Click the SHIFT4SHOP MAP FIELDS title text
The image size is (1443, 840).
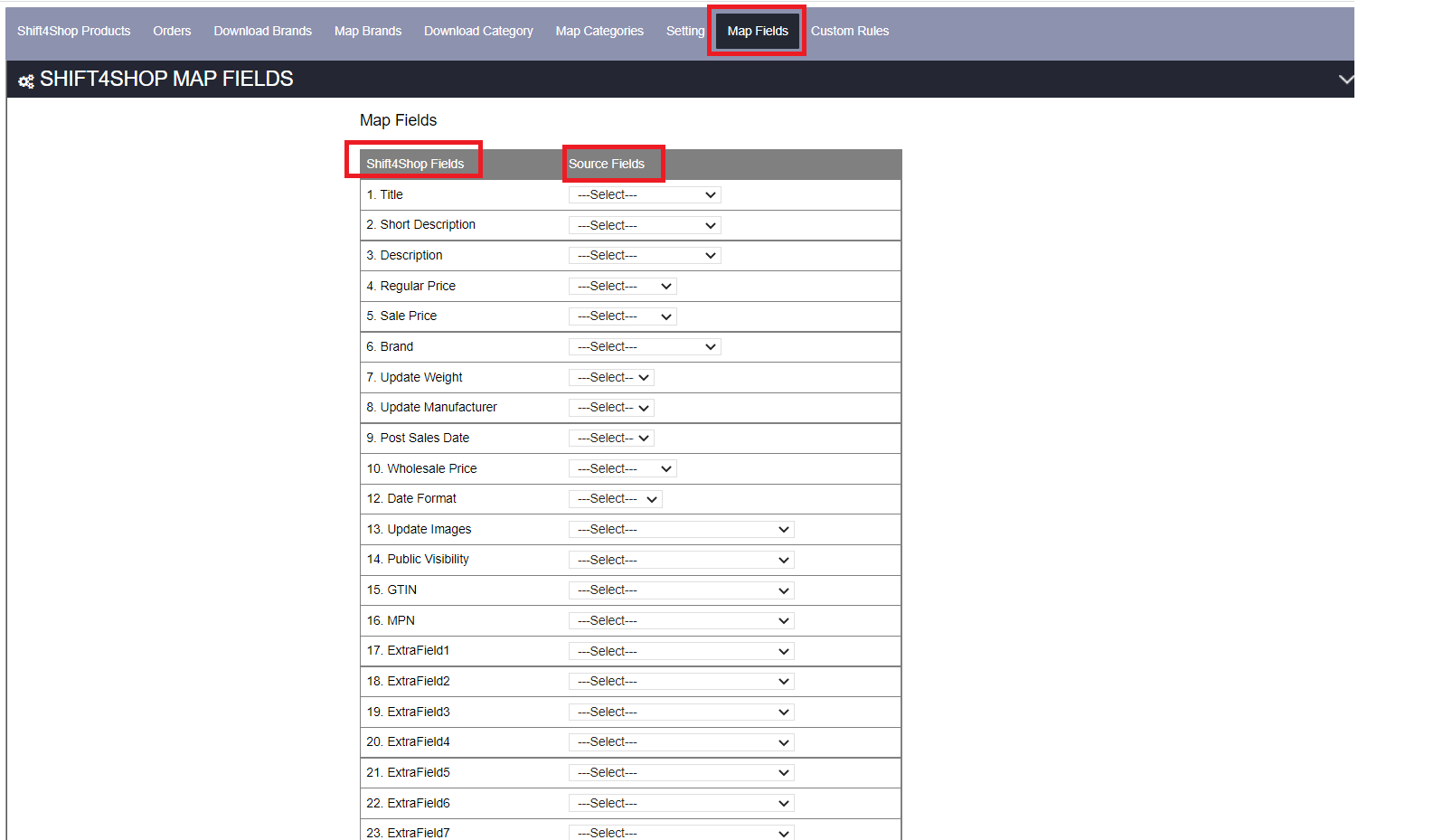coord(166,79)
